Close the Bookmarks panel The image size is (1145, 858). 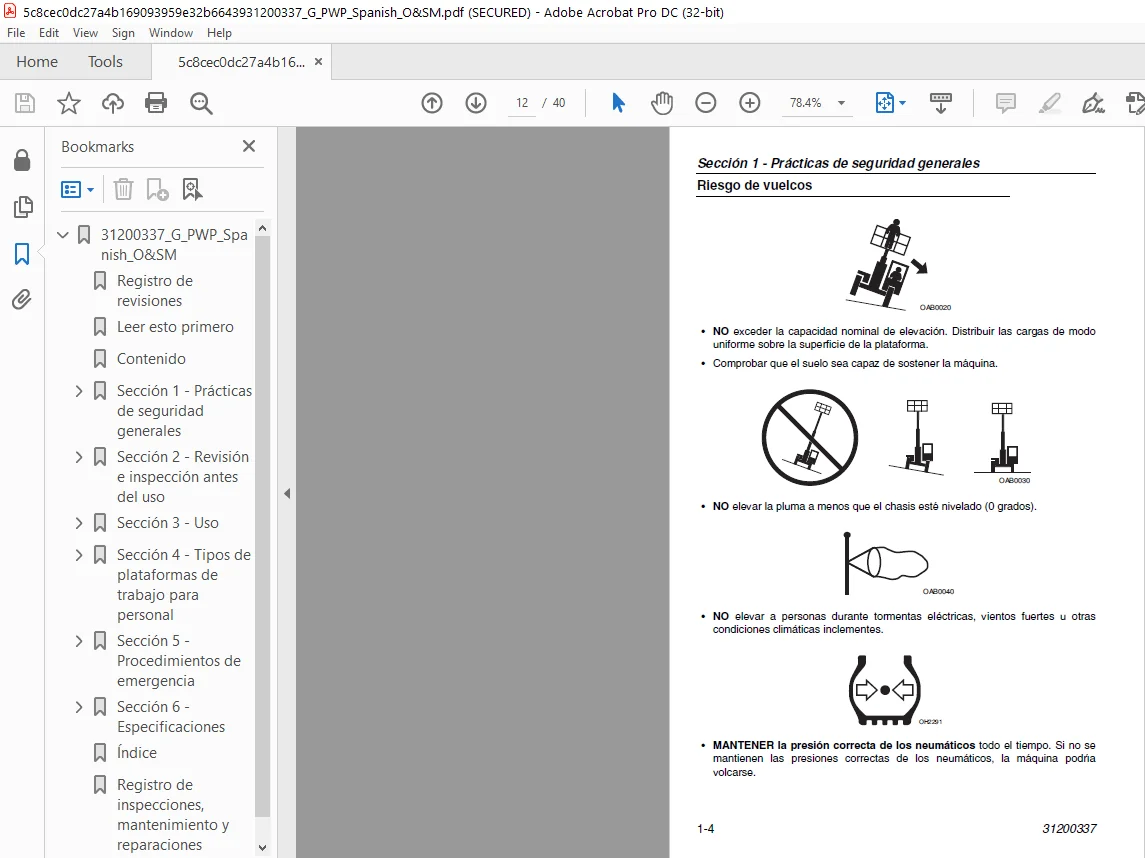(x=249, y=146)
